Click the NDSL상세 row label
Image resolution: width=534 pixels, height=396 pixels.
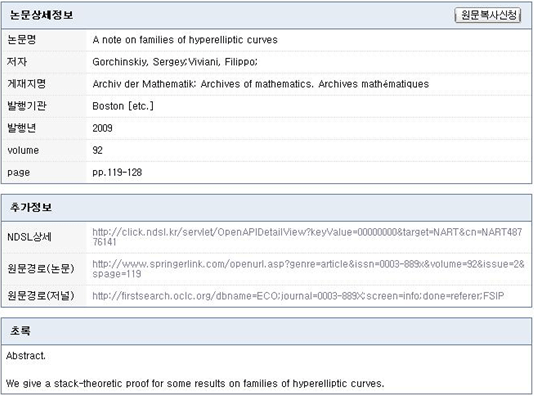29,237
